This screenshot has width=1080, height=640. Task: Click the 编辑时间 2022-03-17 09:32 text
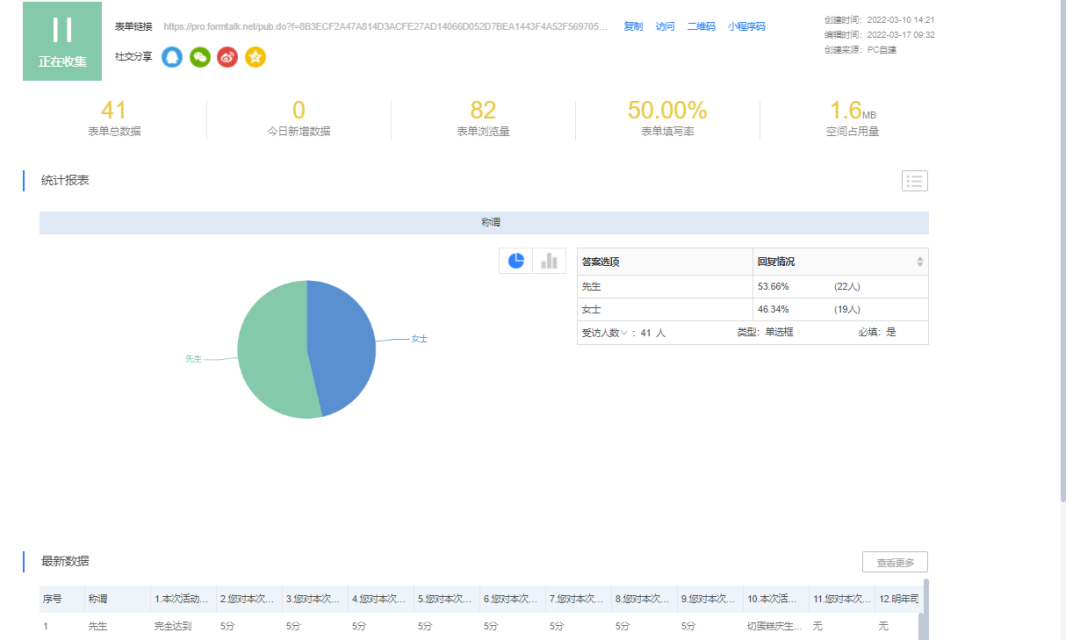[880, 34]
